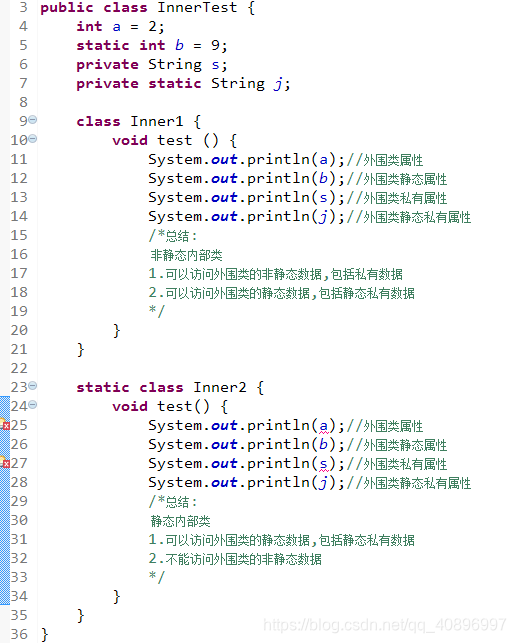Click the comment '静态内部类' on line 30
The width and height of the screenshot is (516, 643).
tap(180, 521)
